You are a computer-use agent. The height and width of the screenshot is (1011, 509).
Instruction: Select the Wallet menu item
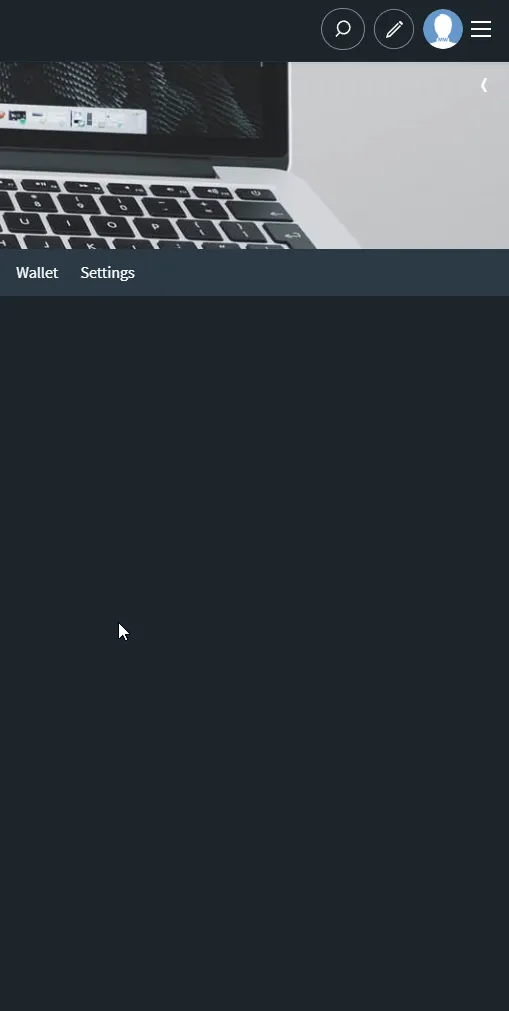37,273
